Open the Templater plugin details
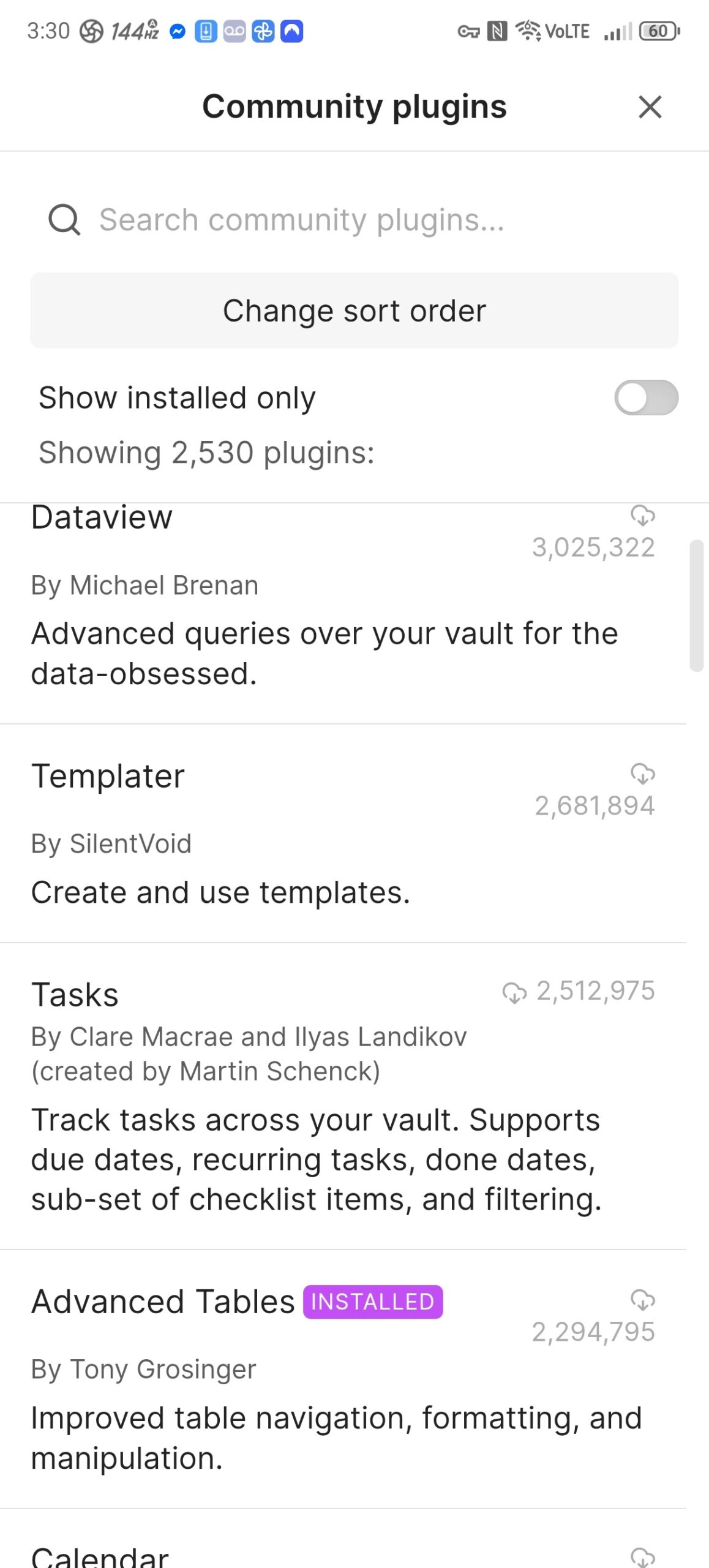This screenshot has width=709, height=1568. click(108, 777)
